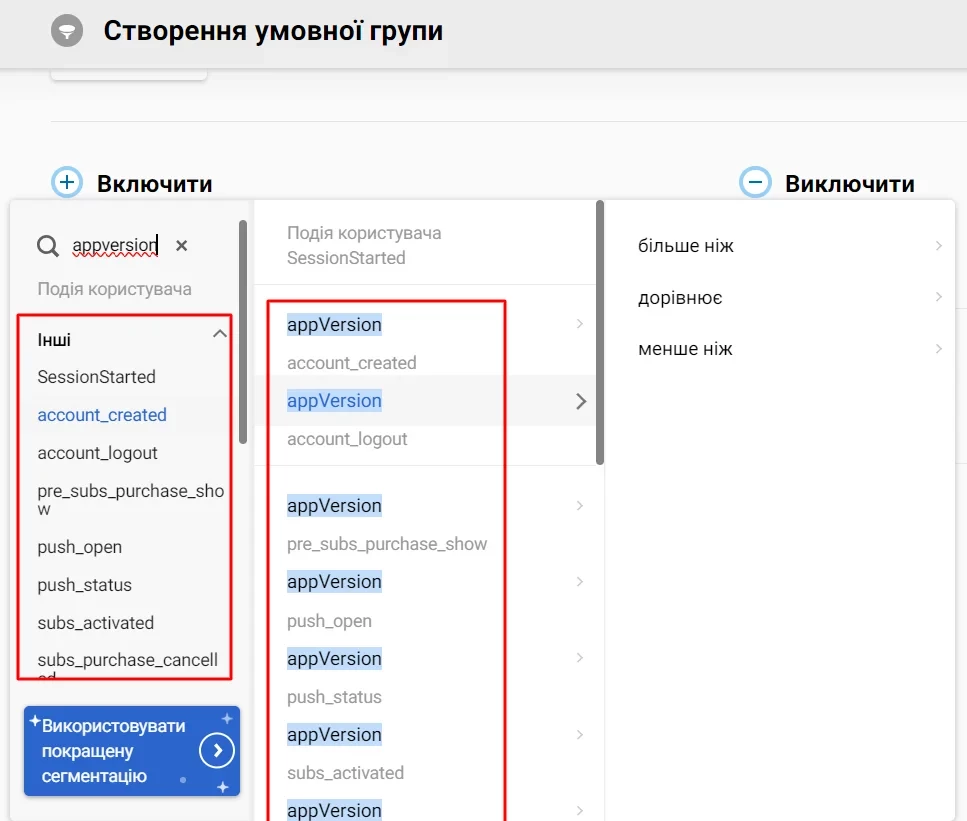Click the plus icon next to Включити

tap(67, 183)
